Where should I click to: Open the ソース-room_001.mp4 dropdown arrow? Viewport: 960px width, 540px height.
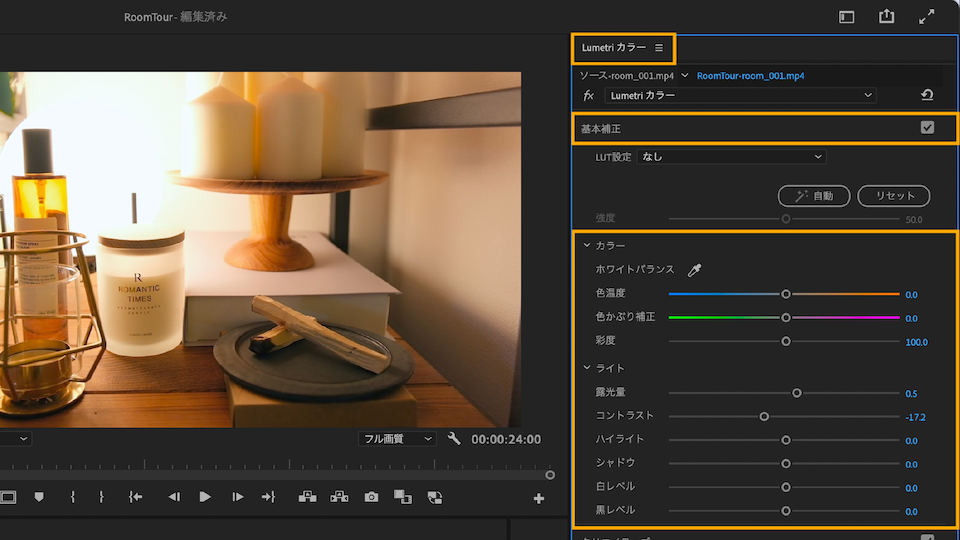[684, 75]
